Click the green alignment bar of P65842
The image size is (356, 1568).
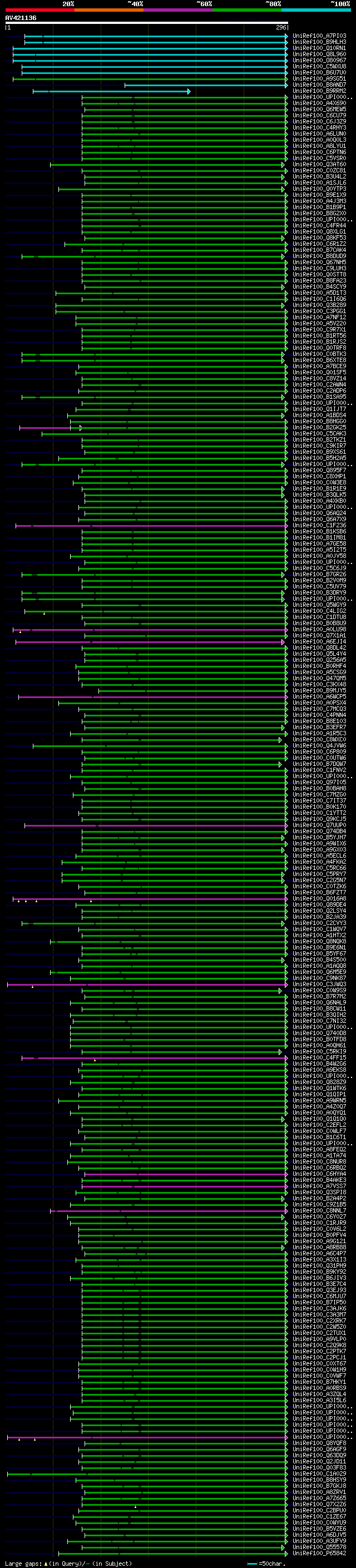(173, 1553)
